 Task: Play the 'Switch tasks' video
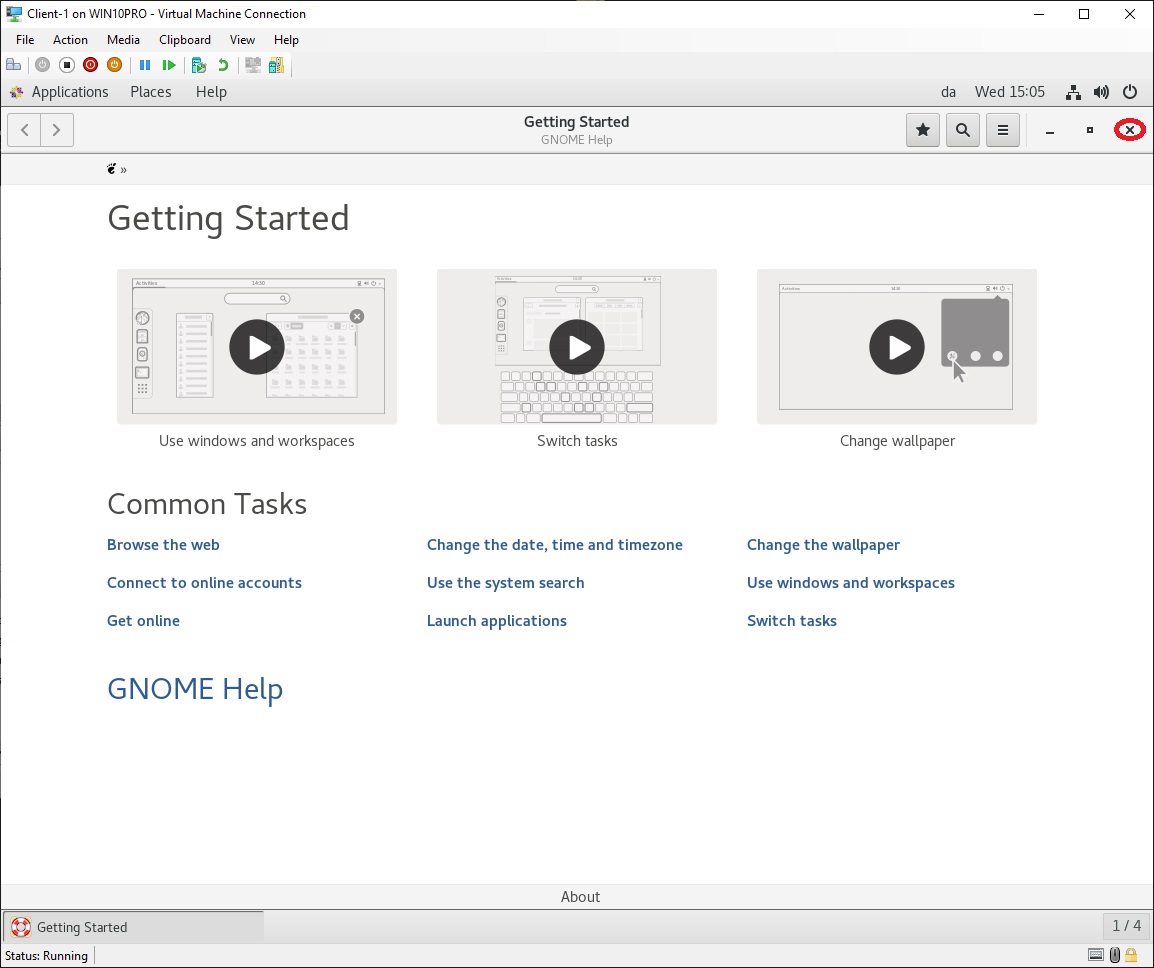(x=577, y=347)
